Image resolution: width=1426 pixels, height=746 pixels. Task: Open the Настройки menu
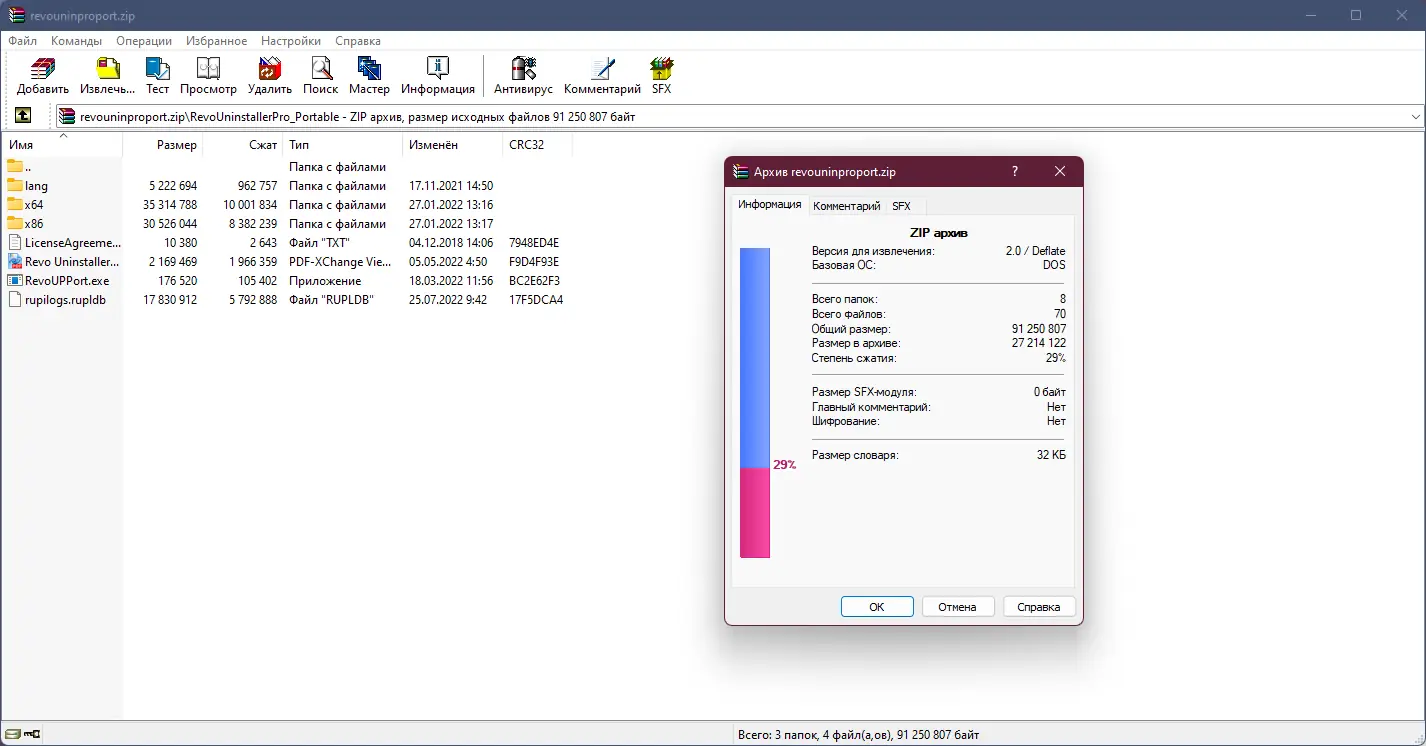[x=290, y=41]
